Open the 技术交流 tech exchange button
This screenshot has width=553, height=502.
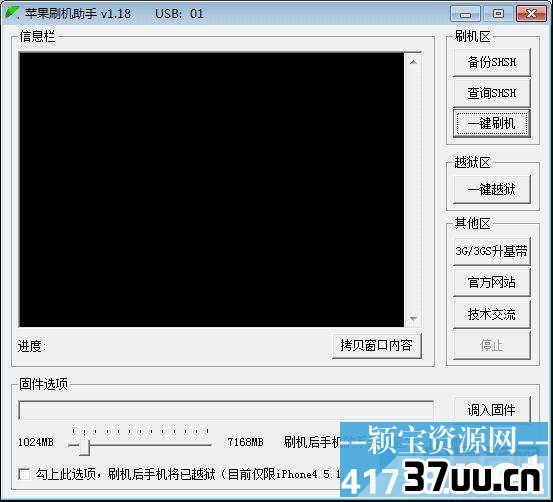[492, 314]
